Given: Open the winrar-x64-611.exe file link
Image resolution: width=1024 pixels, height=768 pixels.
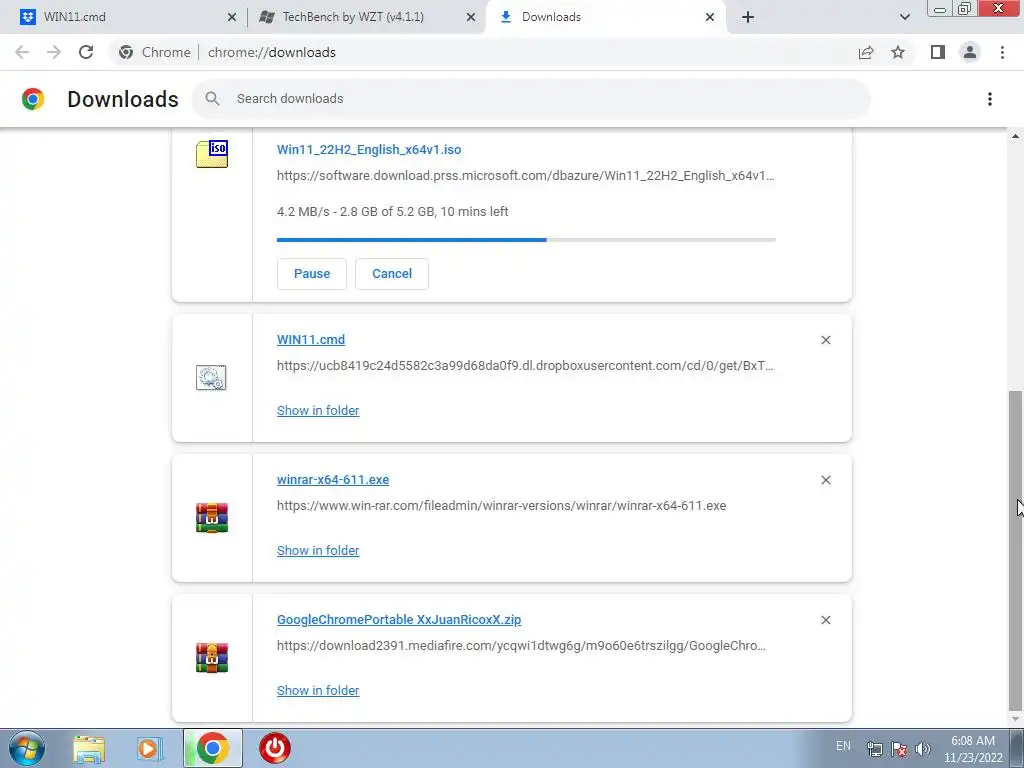Looking at the screenshot, I should [333, 479].
